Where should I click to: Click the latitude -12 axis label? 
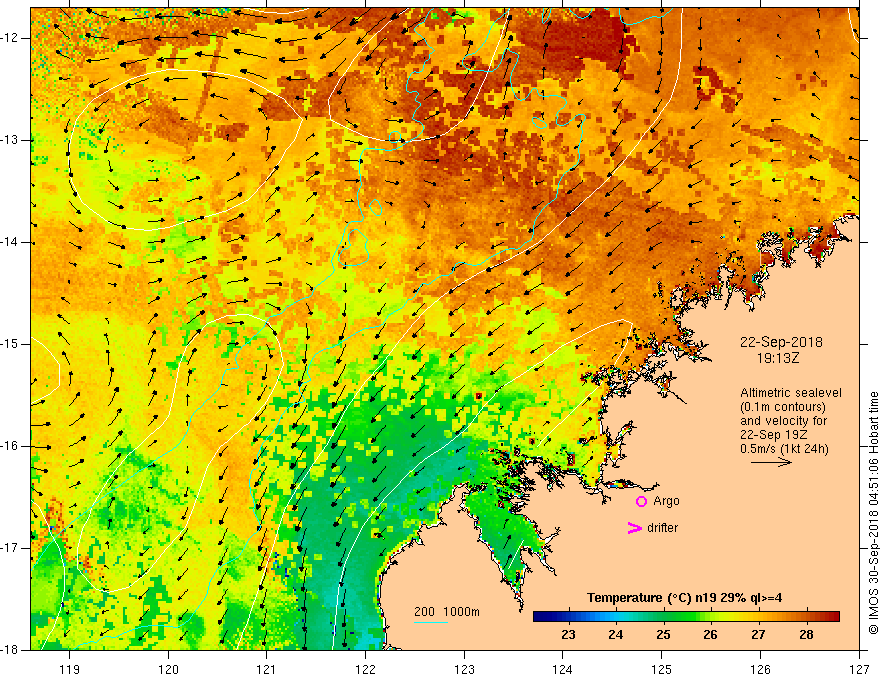[10, 38]
